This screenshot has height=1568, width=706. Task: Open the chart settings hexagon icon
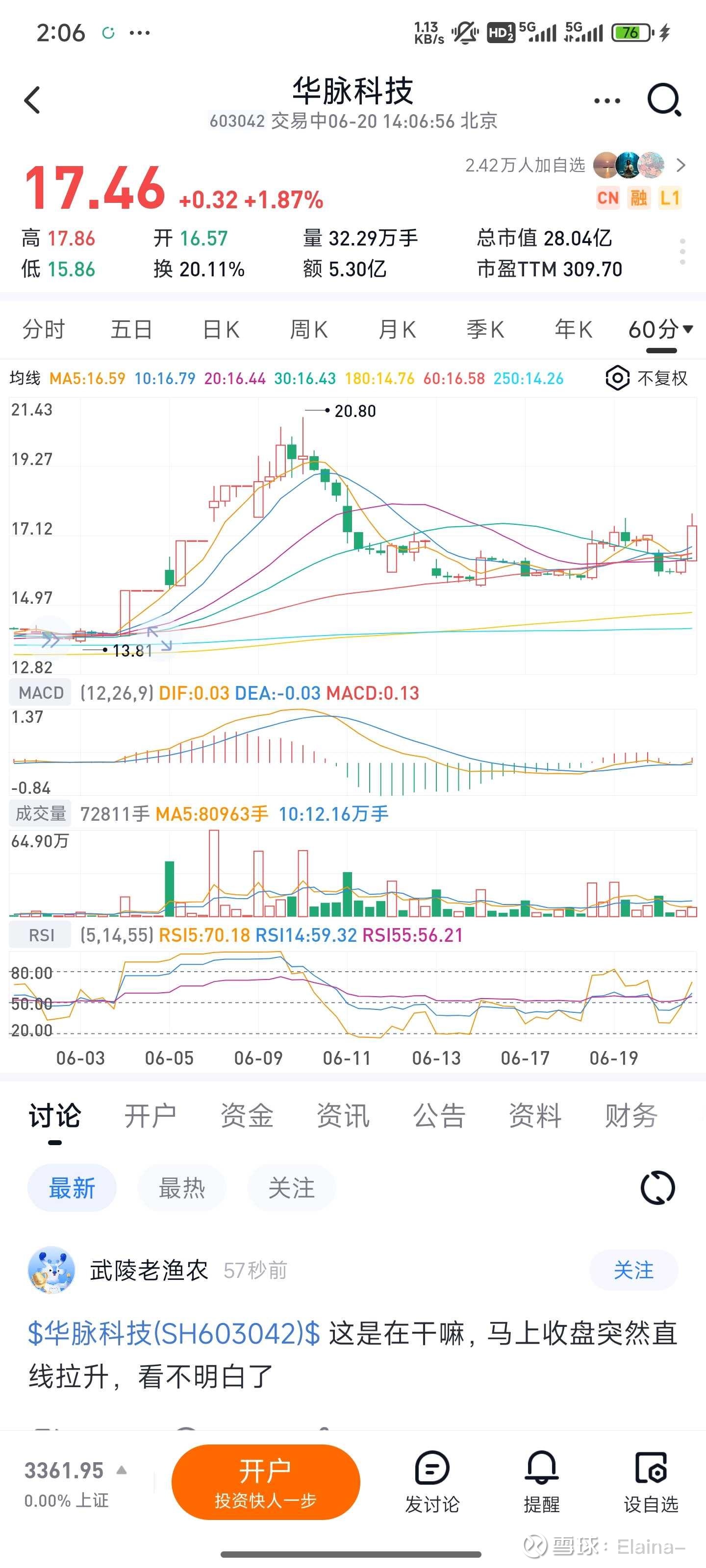(617, 378)
